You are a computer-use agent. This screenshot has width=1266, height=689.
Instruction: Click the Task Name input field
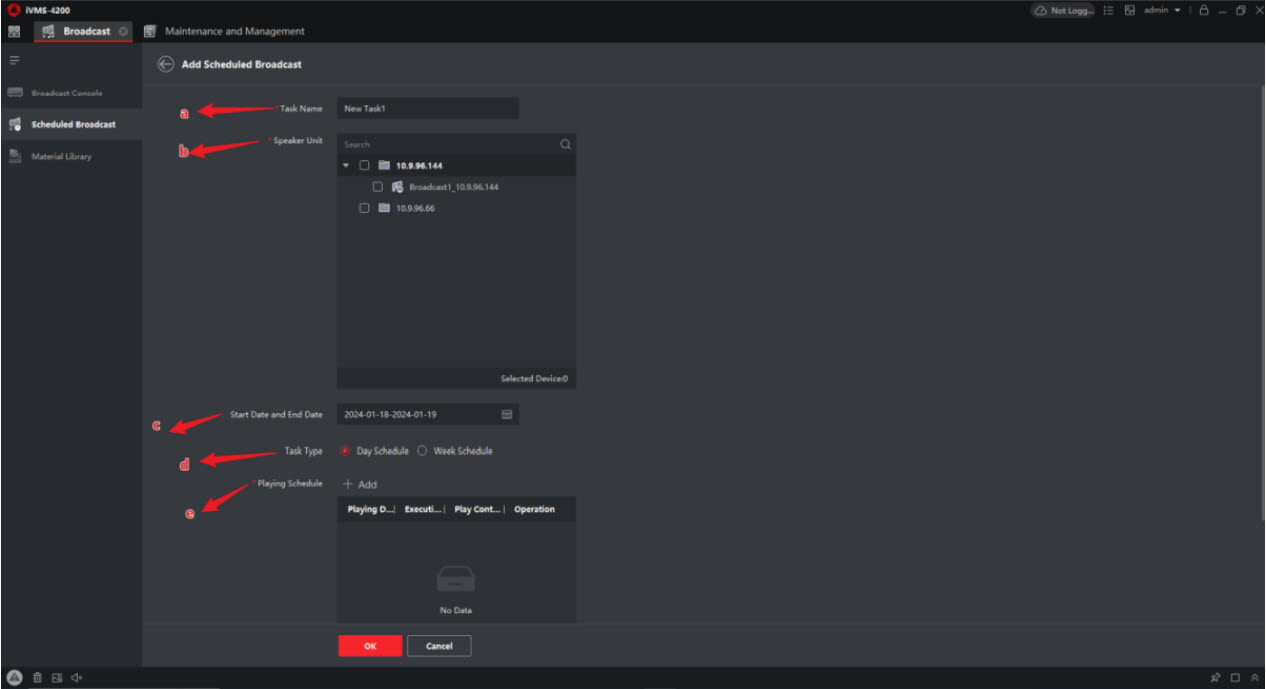[428, 108]
